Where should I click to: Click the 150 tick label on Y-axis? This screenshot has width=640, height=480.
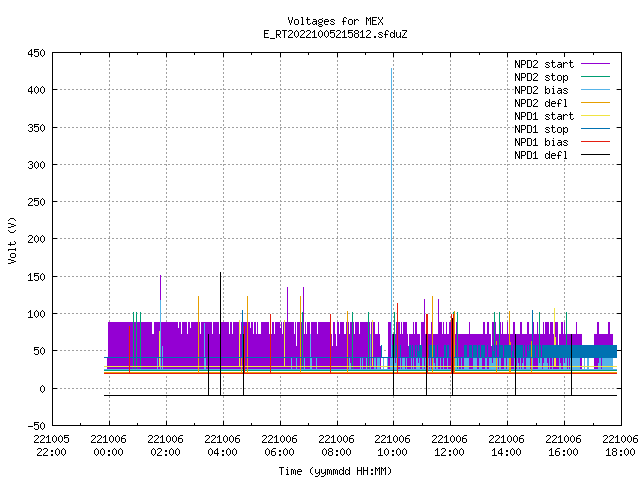click(36, 277)
